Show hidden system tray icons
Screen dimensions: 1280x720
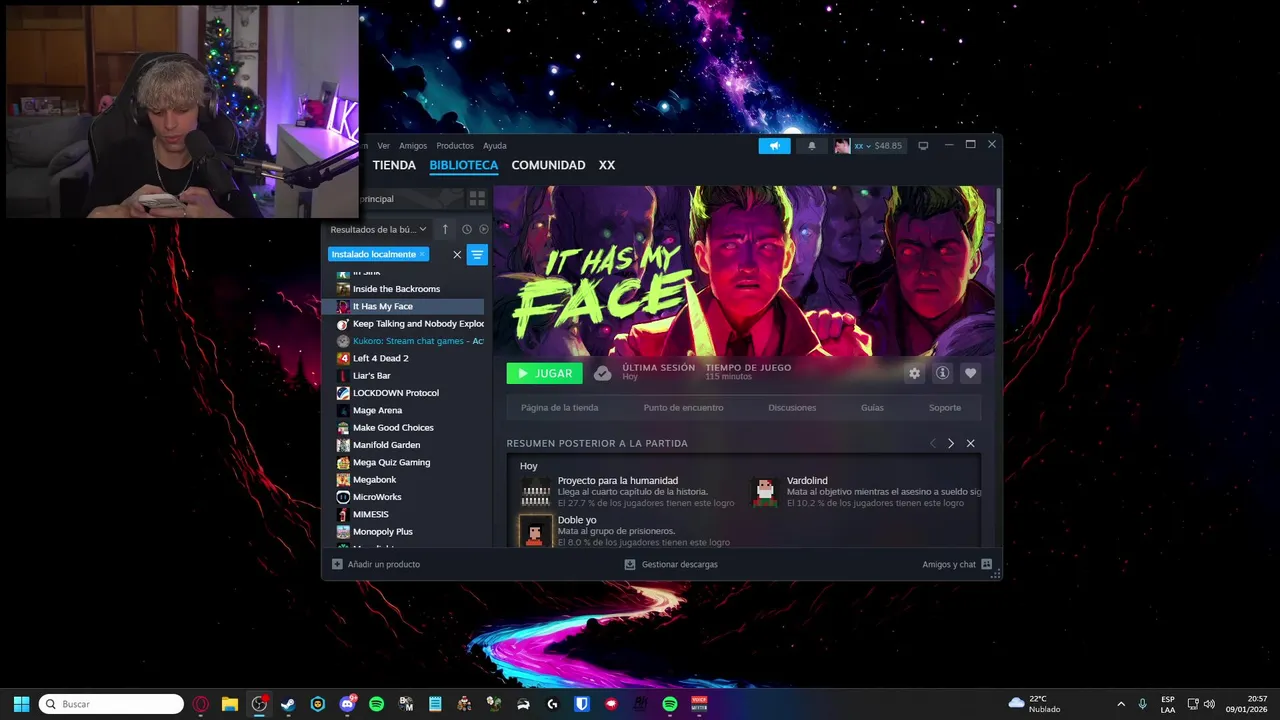[x=1121, y=704]
